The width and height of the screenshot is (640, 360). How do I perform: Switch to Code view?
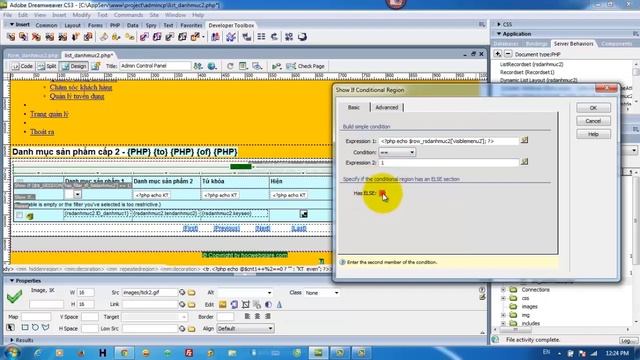22,66
